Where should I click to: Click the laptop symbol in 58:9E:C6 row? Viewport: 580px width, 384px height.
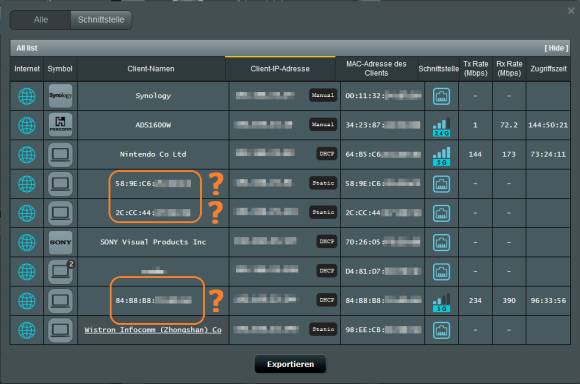pyautogui.click(x=60, y=183)
